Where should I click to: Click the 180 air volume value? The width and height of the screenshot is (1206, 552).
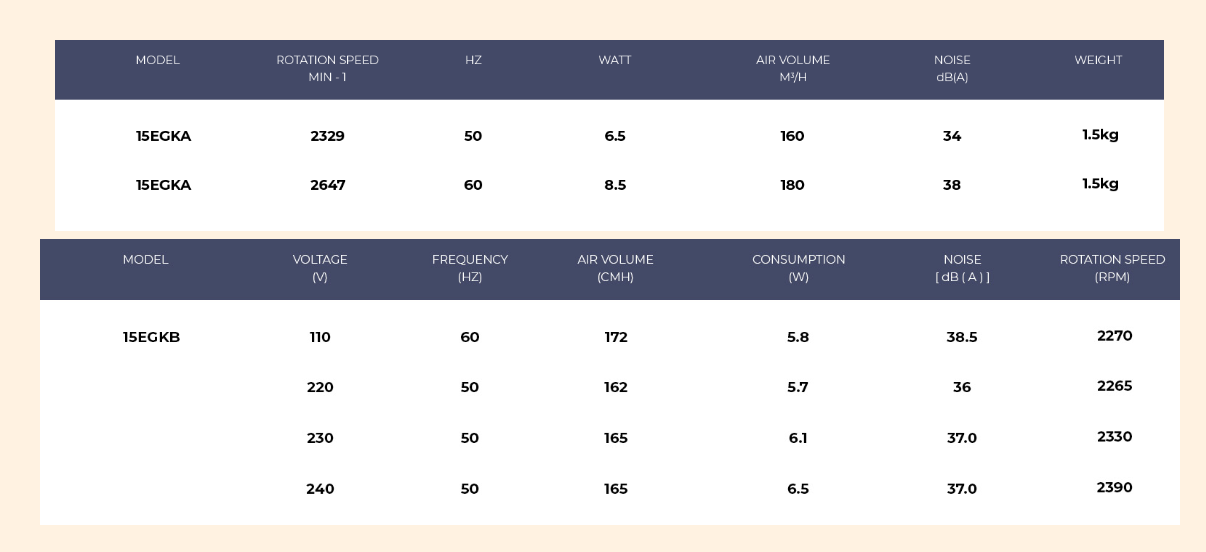(x=792, y=185)
